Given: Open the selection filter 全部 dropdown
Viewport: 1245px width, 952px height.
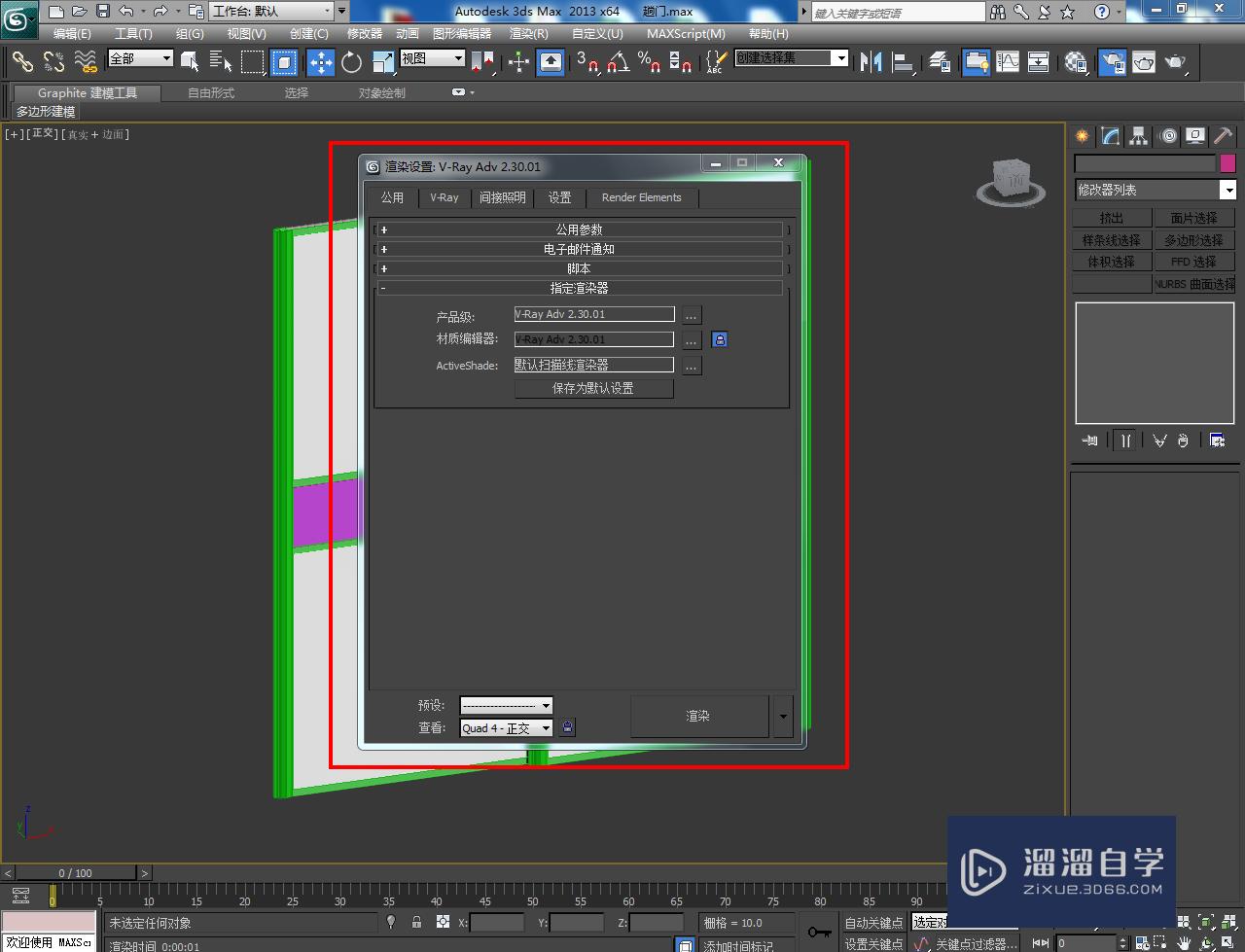Looking at the screenshot, I should point(140,58).
